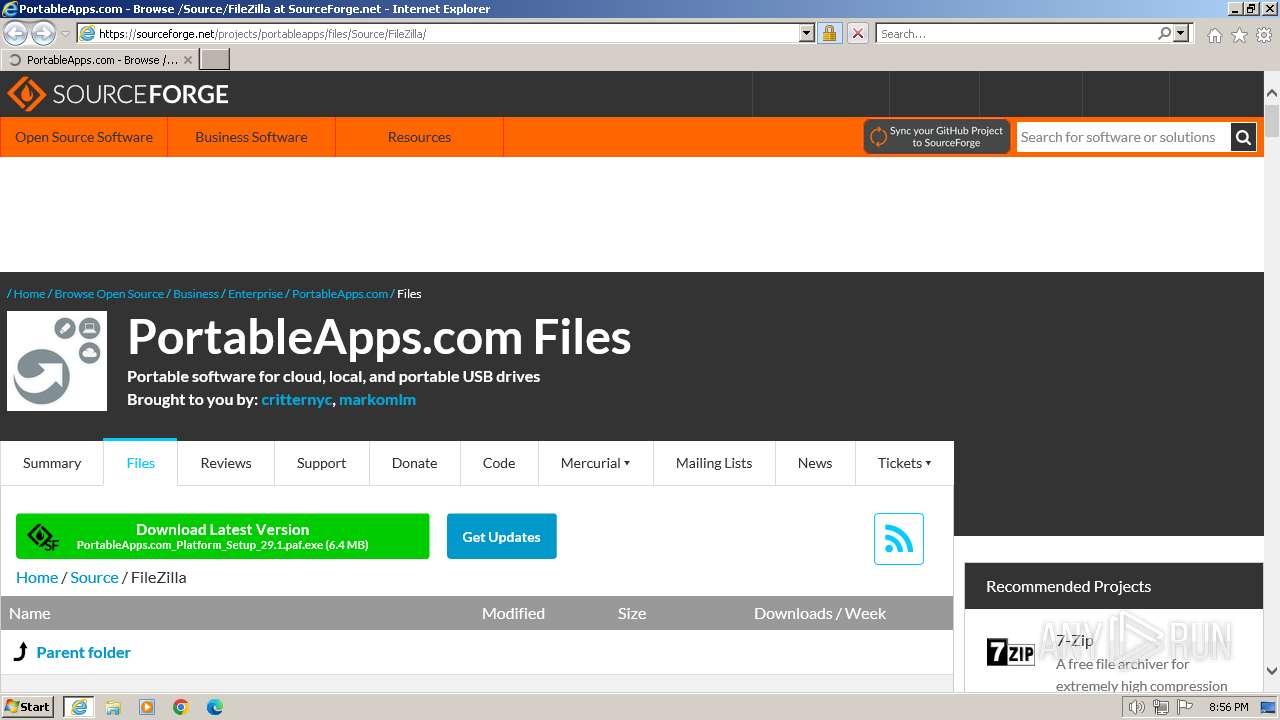The image size is (1280, 720).
Task: Click the magnifier in browser search box
Action: pos(1164,33)
